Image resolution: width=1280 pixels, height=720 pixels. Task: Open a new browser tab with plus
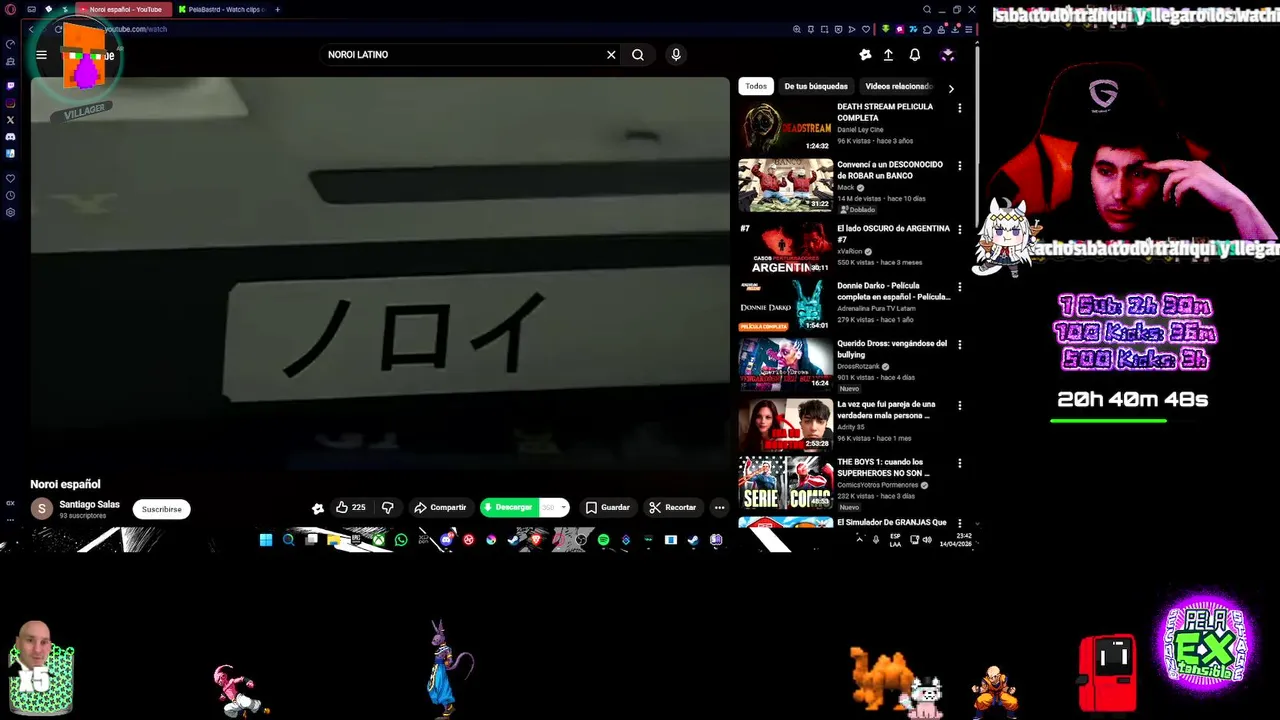278,9
